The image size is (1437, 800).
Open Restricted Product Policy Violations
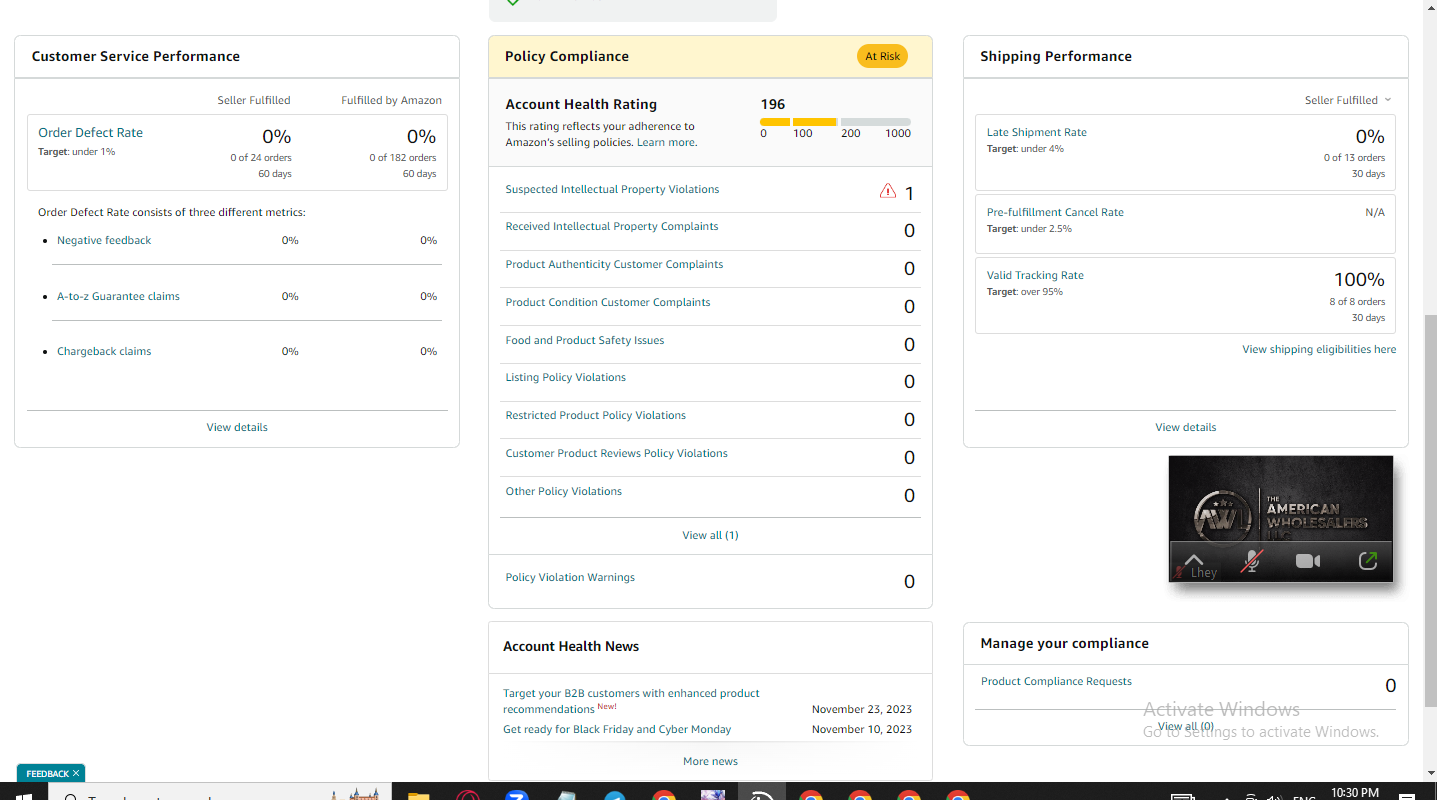point(595,415)
